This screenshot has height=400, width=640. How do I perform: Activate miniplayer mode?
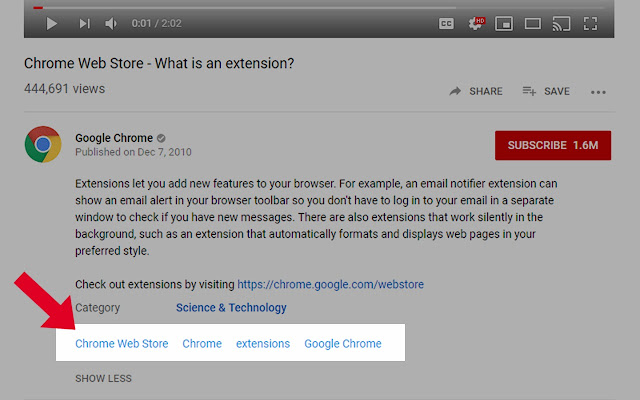[x=504, y=24]
